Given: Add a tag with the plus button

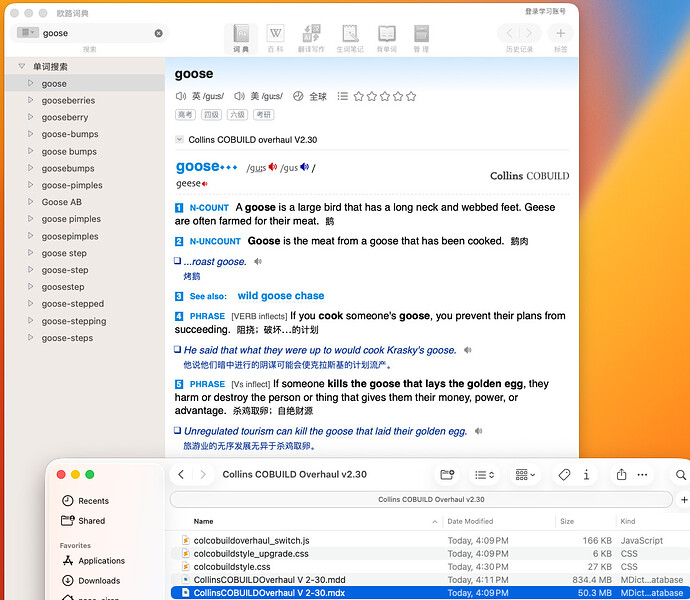Looking at the screenshot, I should 560,33.
